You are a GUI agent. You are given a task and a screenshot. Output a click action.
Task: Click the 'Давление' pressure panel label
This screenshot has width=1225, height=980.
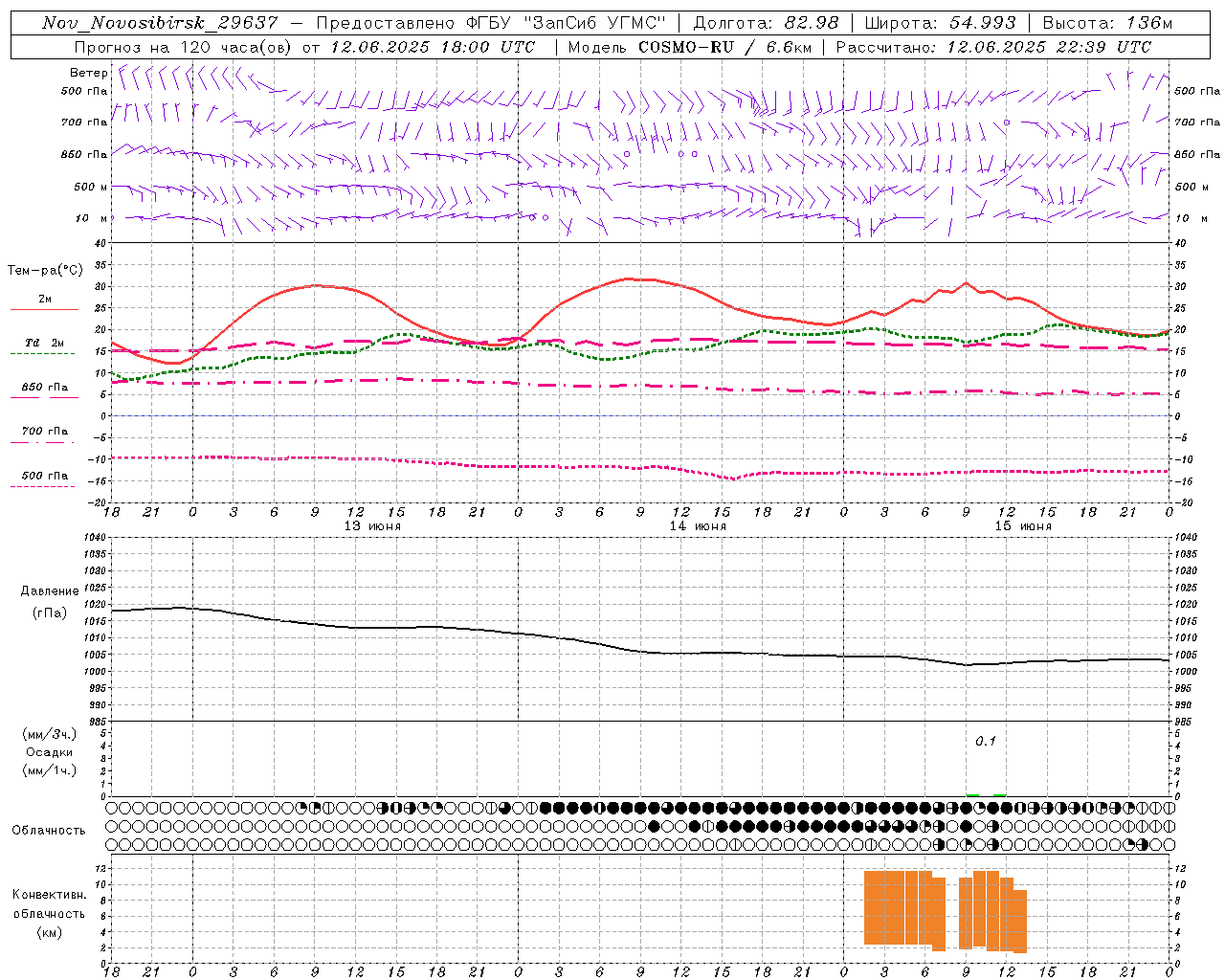click(50, 591)
